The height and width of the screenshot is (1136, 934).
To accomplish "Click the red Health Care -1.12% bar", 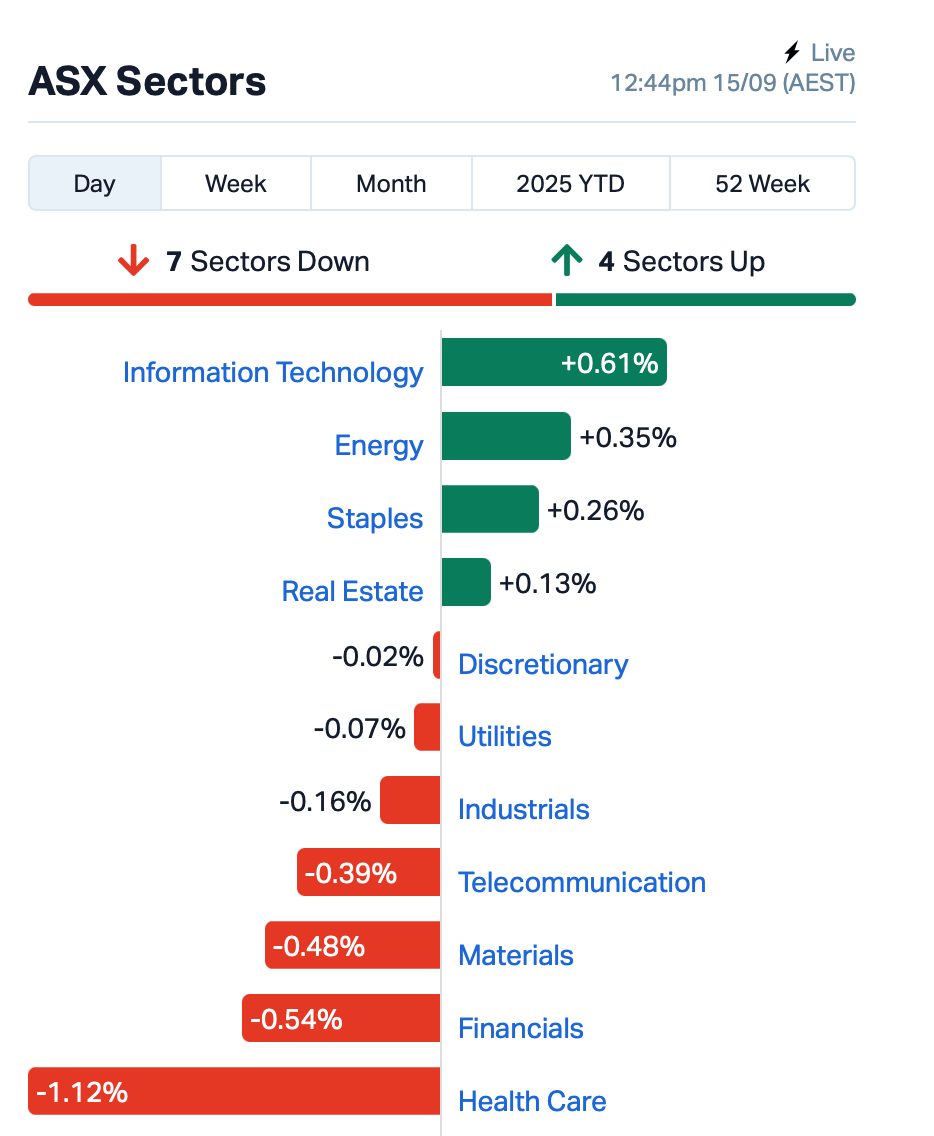I will 234,1091.
